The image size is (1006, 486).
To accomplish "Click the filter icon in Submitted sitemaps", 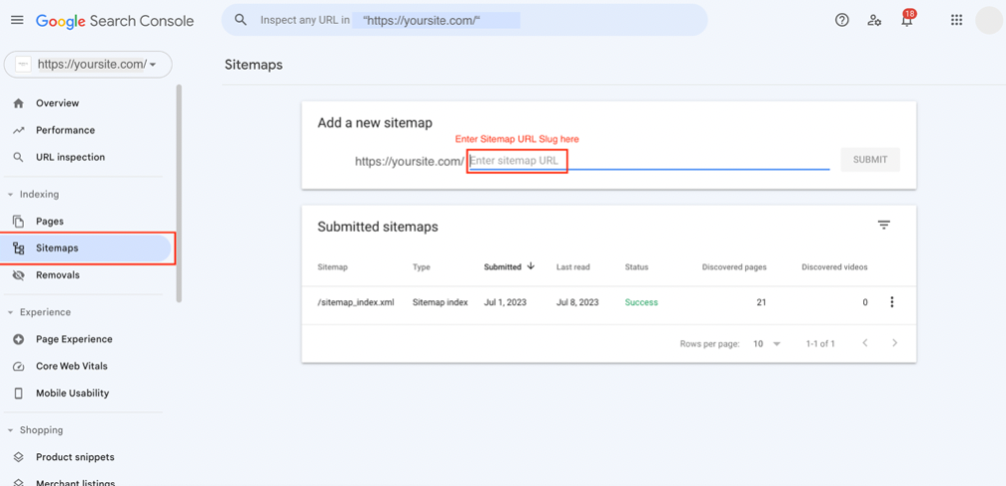I will coord(884,226).
